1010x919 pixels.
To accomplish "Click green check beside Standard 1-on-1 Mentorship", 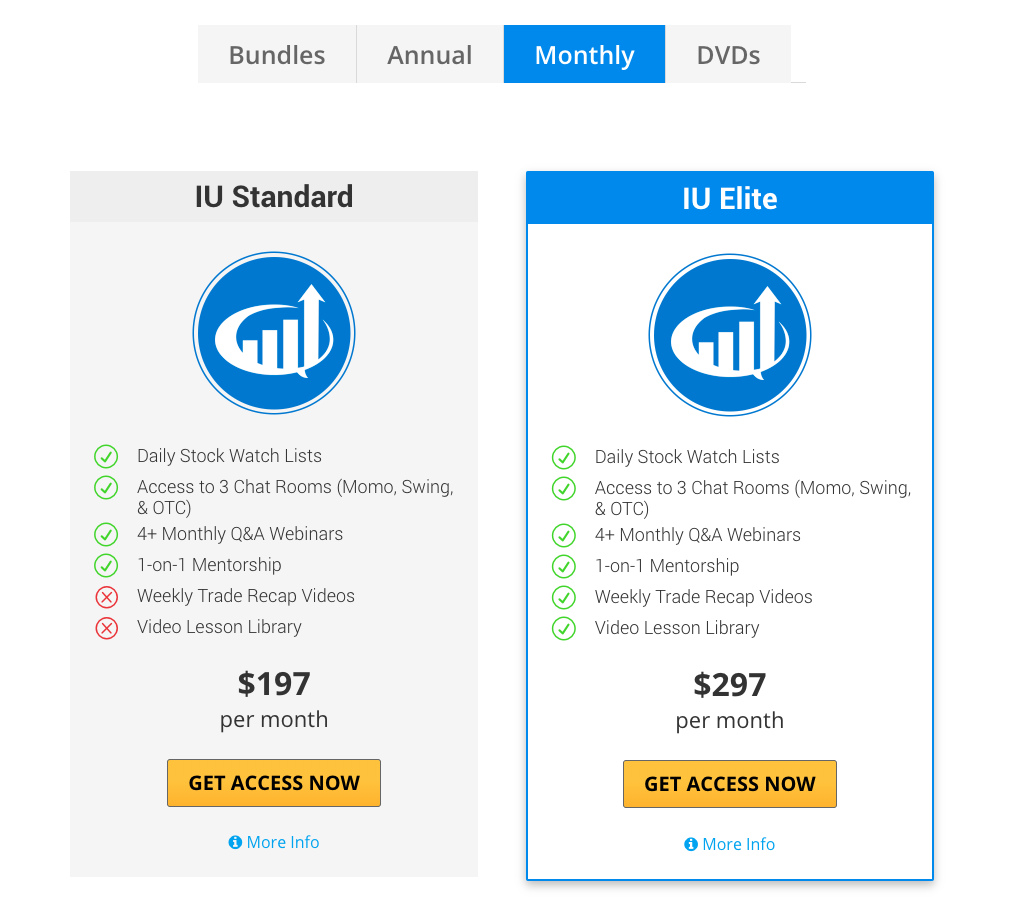I will 106,566.
